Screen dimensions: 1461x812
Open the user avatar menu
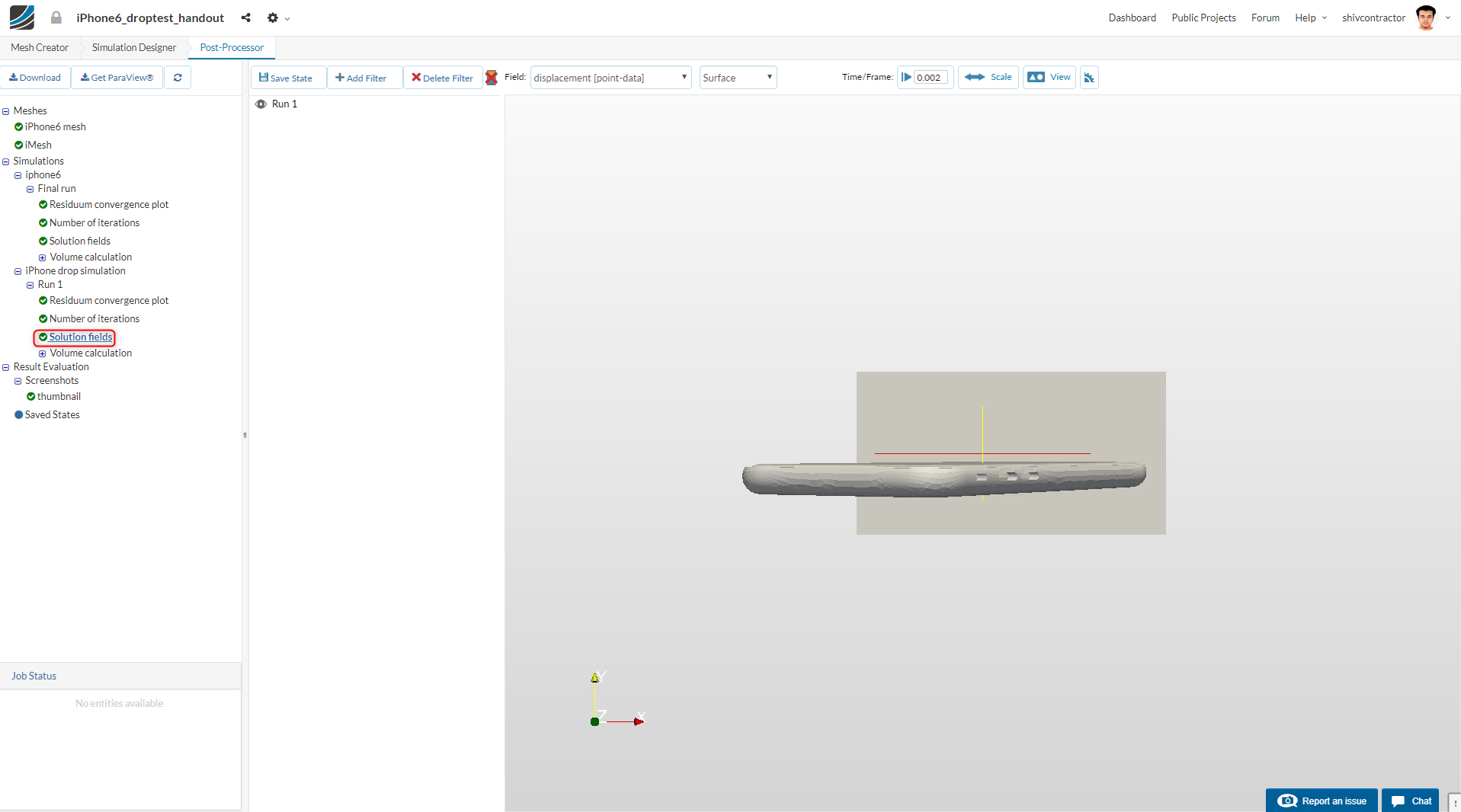[1426, 18]
